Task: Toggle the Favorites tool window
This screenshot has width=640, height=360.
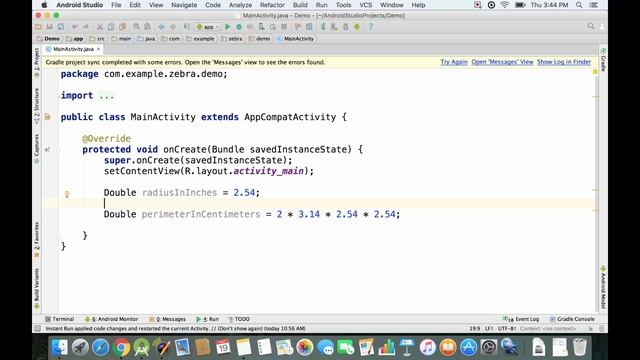Action: (x=37, y=240)
